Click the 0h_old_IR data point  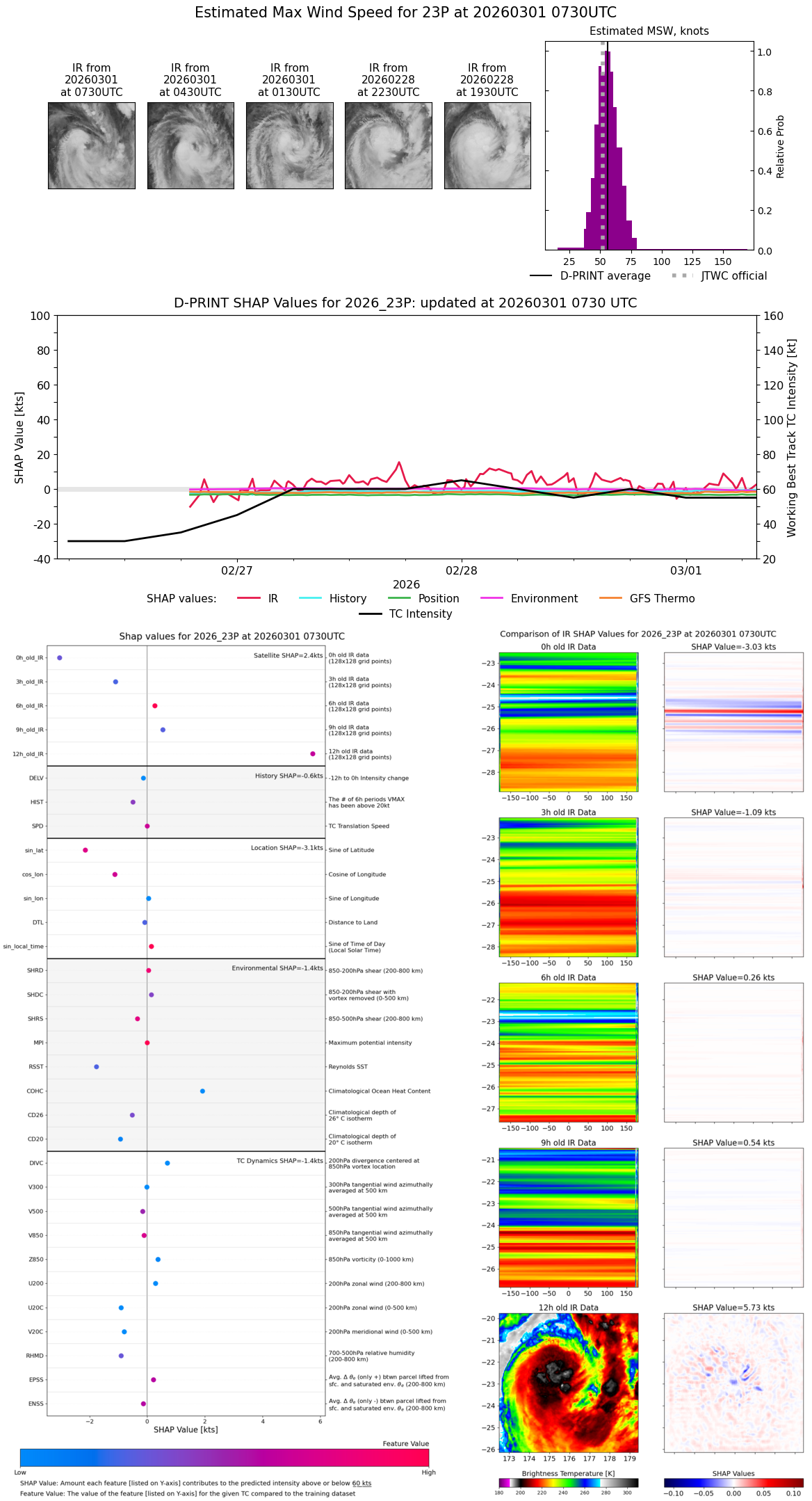coord(60,657)
